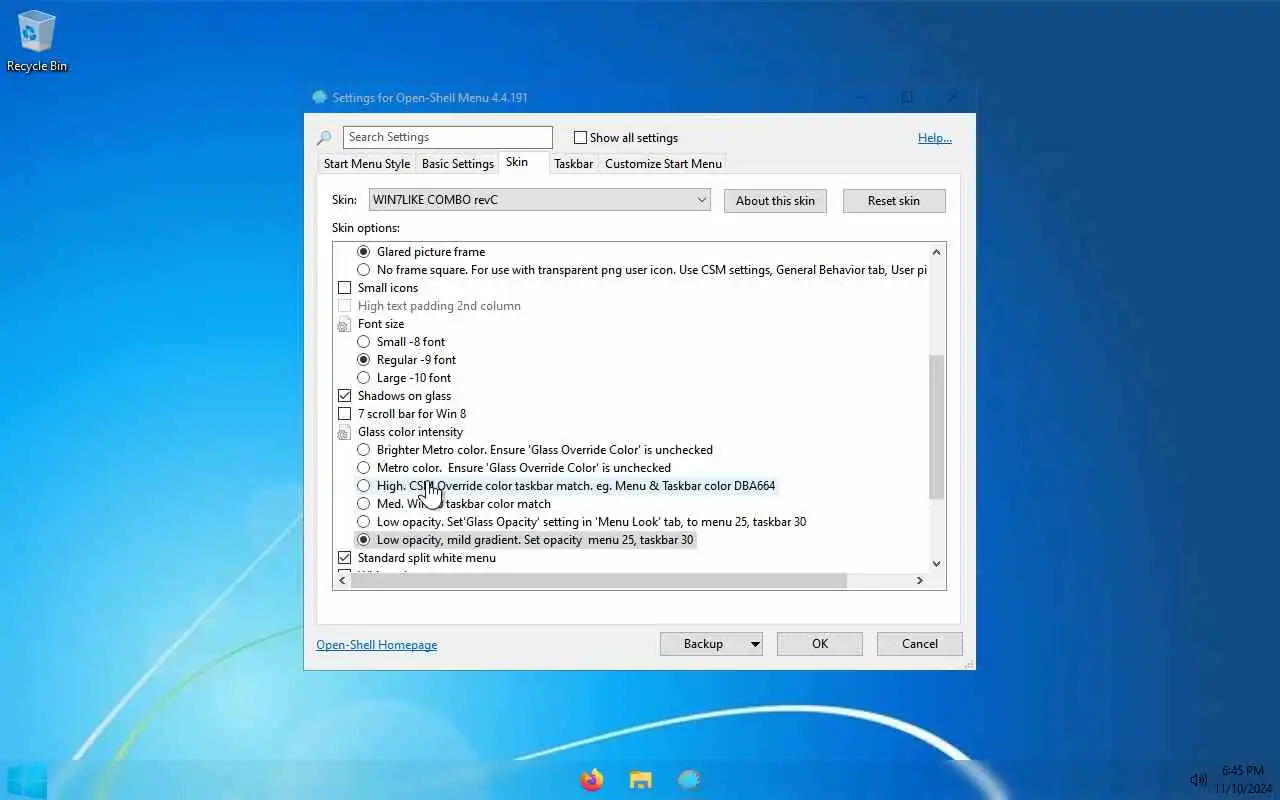Uncheck Shadows on glass
This screenshot has height=800, width=1280.
click(345, 396)
